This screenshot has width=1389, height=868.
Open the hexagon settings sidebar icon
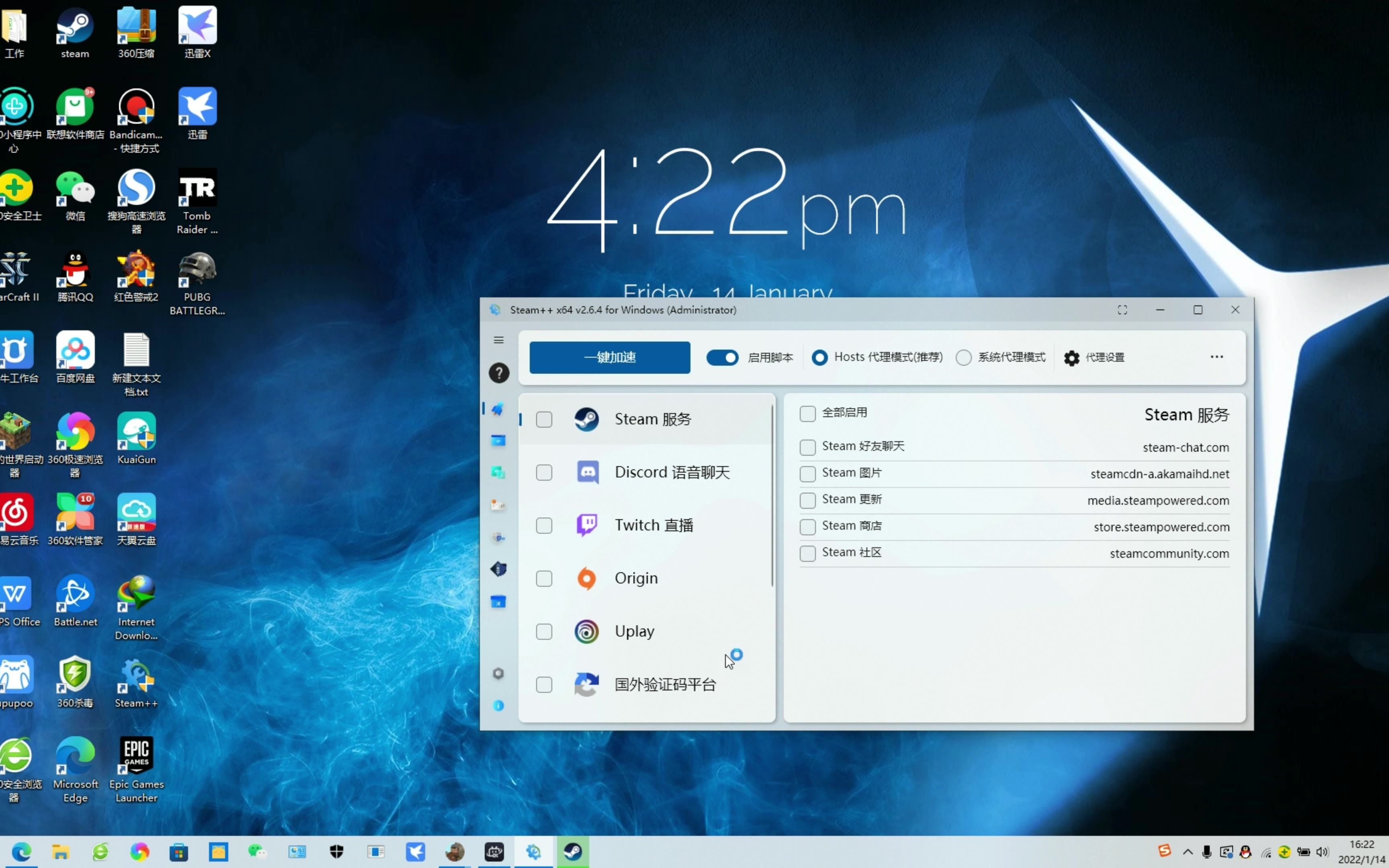click(x=498, y=674)
